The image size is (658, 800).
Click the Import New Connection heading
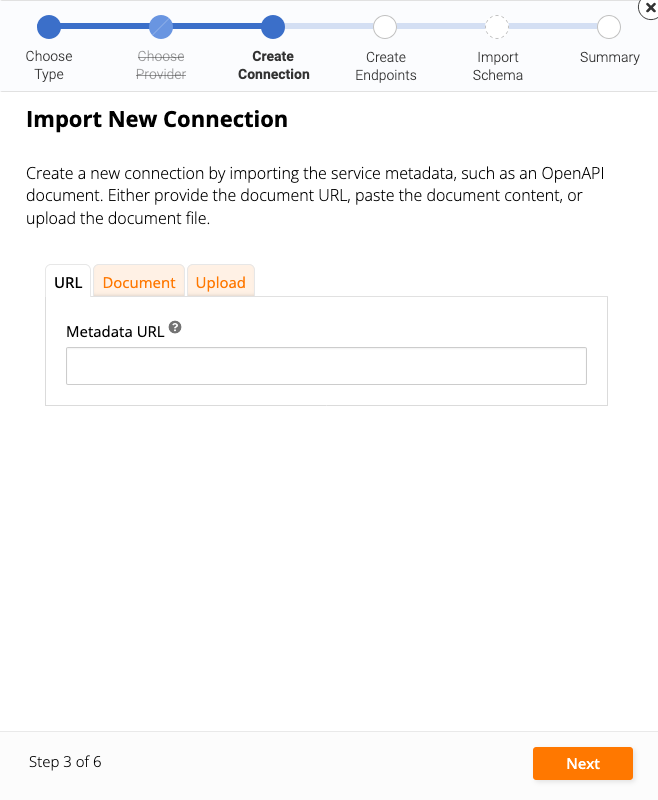[157, 119]
